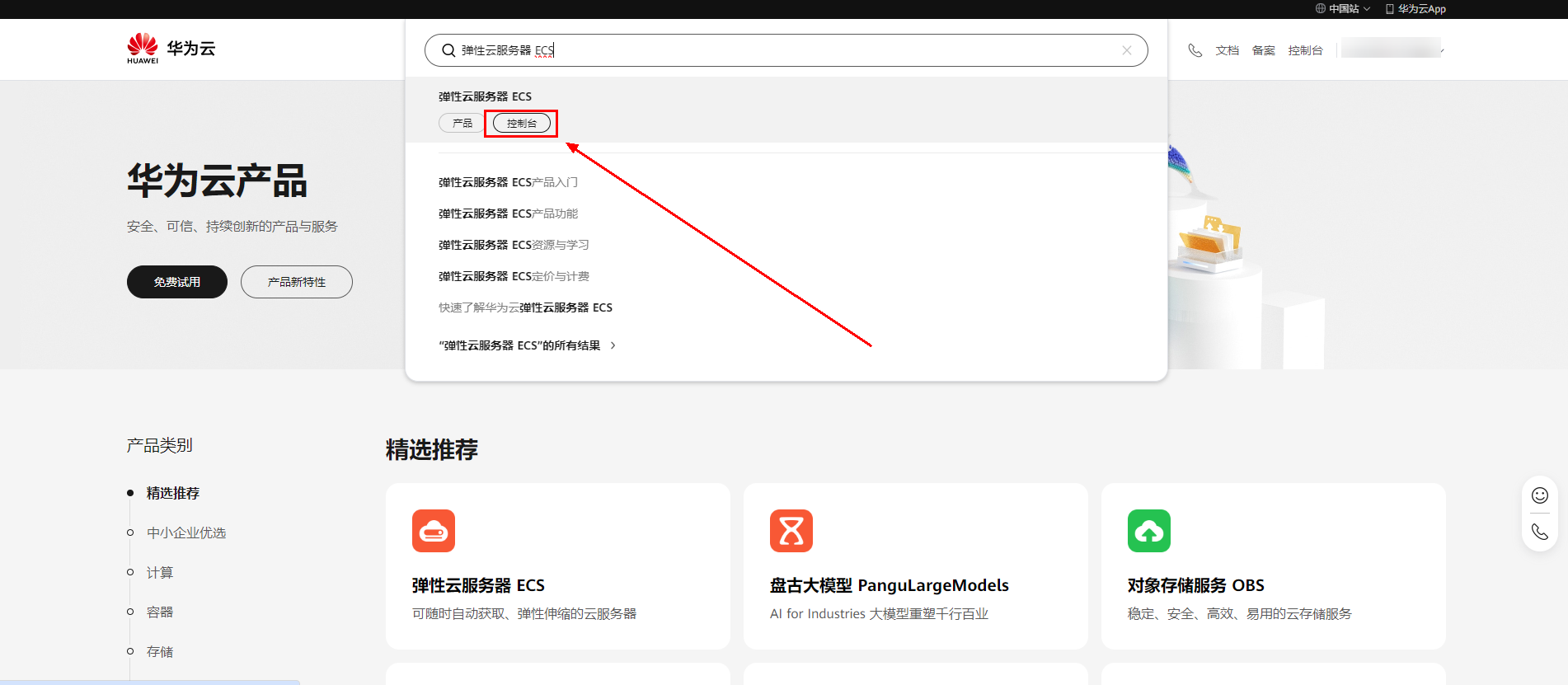Click the 弹性云服务器 ECS suggestion heading
1568x685 pixels.
485,96
